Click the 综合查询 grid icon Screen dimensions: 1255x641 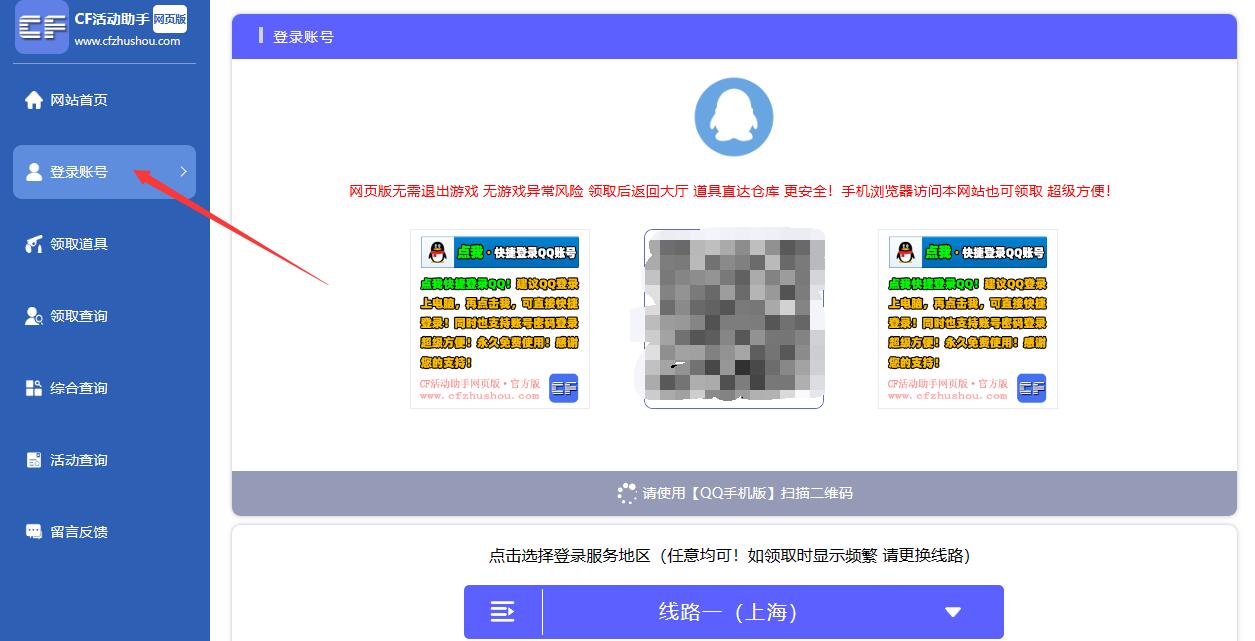click(x=34, y=388)
